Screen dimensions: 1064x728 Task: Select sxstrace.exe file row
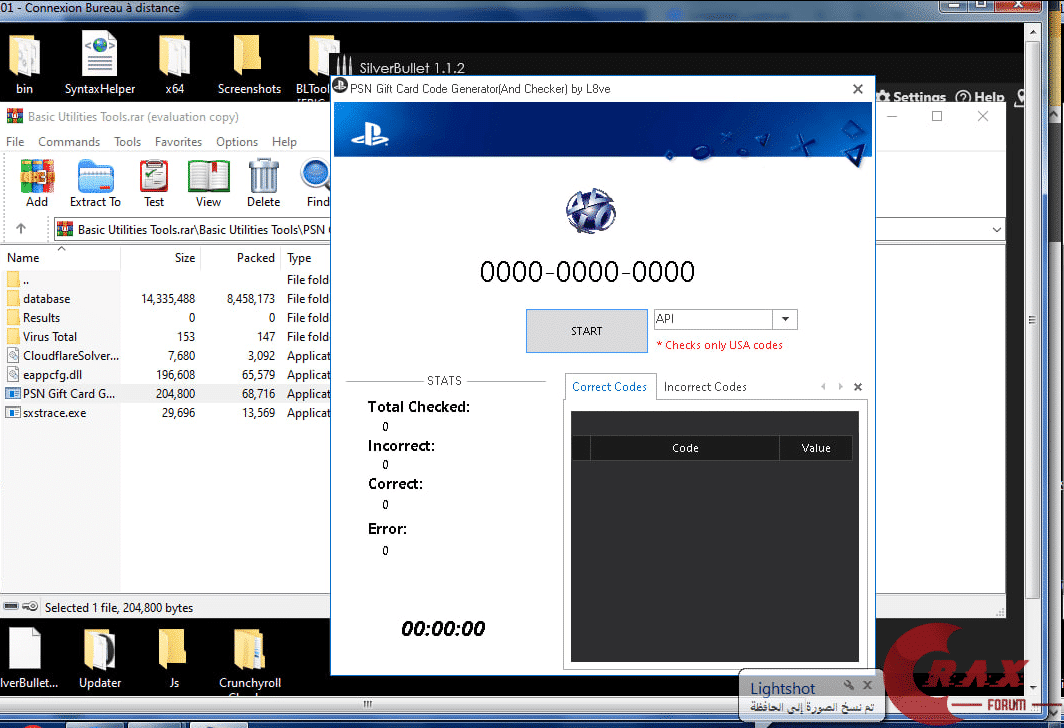[x=166, y=413]
